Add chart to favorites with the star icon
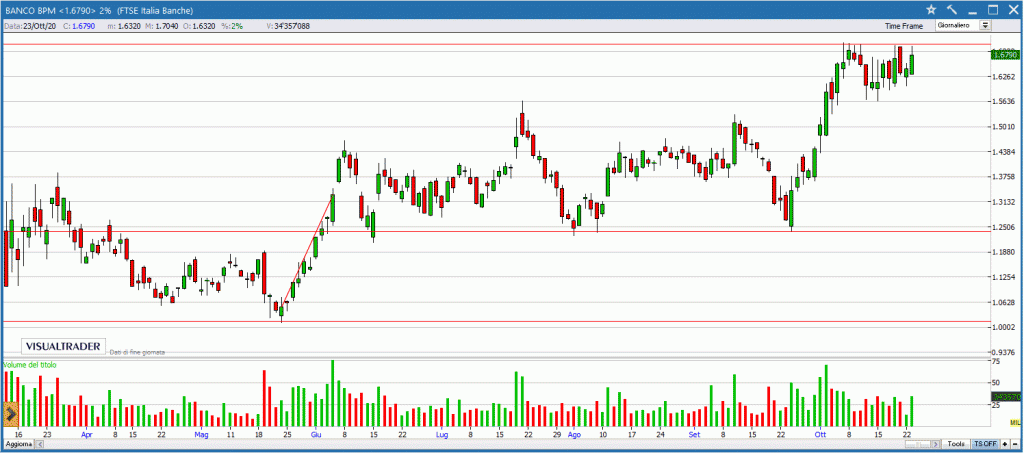Screen dimensions: 1024x453 [x=931, y=10]
